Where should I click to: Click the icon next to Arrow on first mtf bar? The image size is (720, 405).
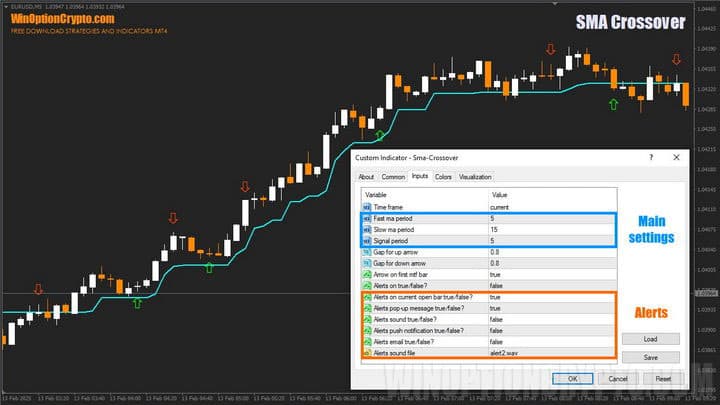coord(366,274)
